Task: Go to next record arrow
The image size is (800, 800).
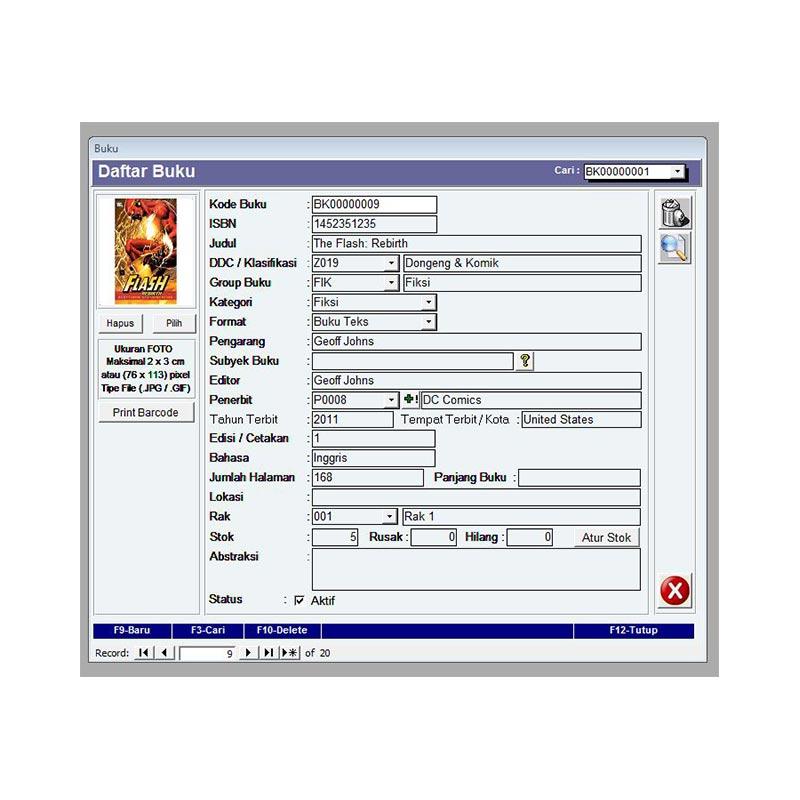Action: [248, 653]
